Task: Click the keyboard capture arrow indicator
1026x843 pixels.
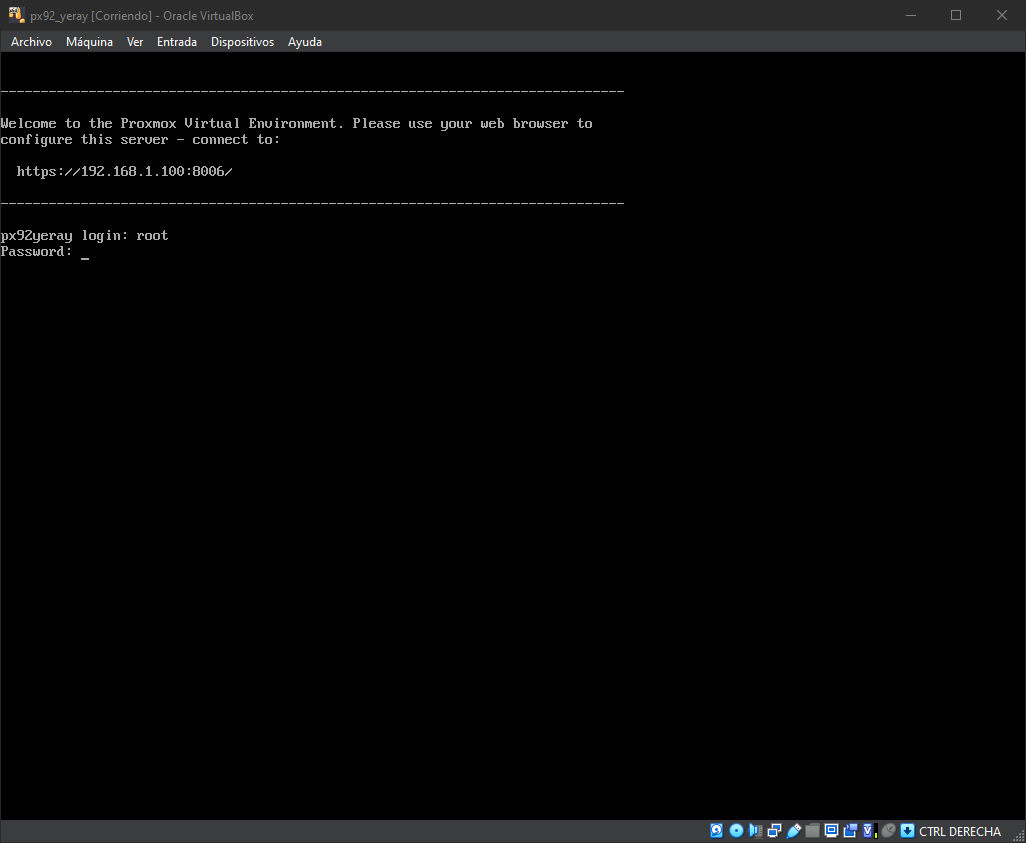Action: tap(907, 831)
